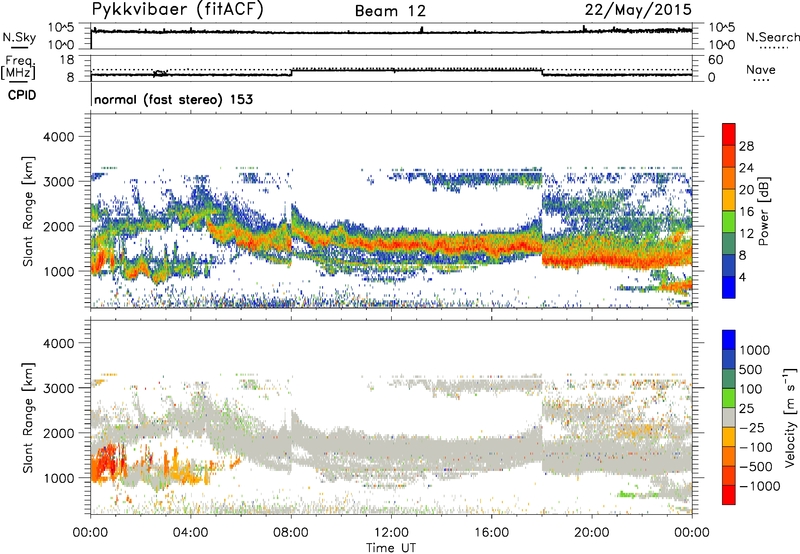The image size is (800, 554).
Task: Click the 20:00 time axis tick label
Action: [x=592, y=533]
